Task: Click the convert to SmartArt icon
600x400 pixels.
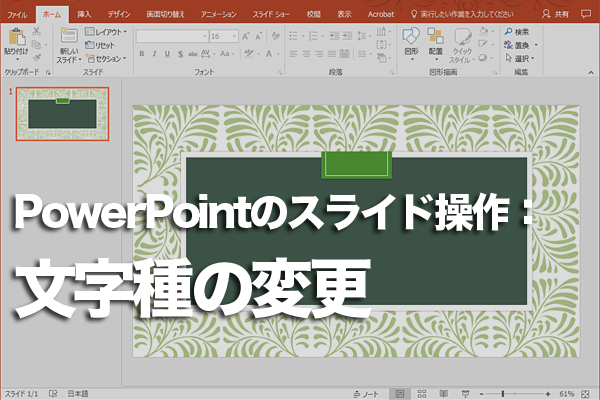Action: click(382, 58)
